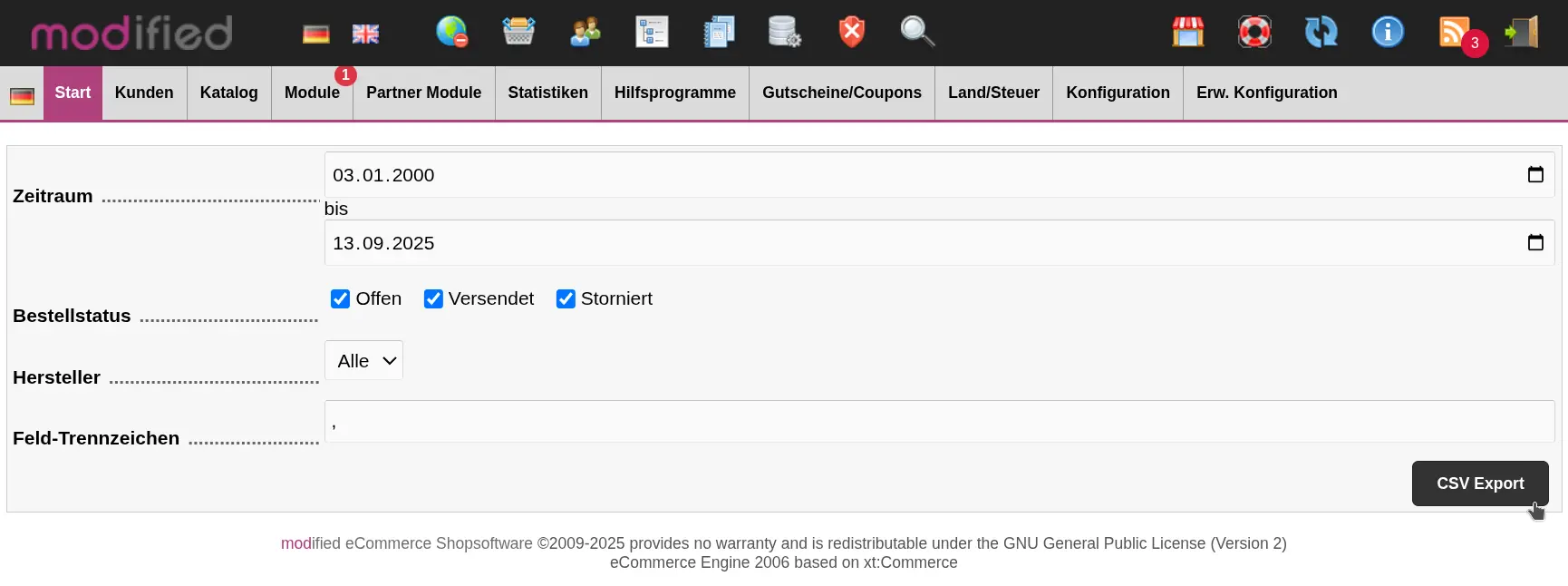Image resolution: width=1568 pixels, height=586 pixels.
Task: Disable the Storniert checkbox
Action: coord(566,298)
